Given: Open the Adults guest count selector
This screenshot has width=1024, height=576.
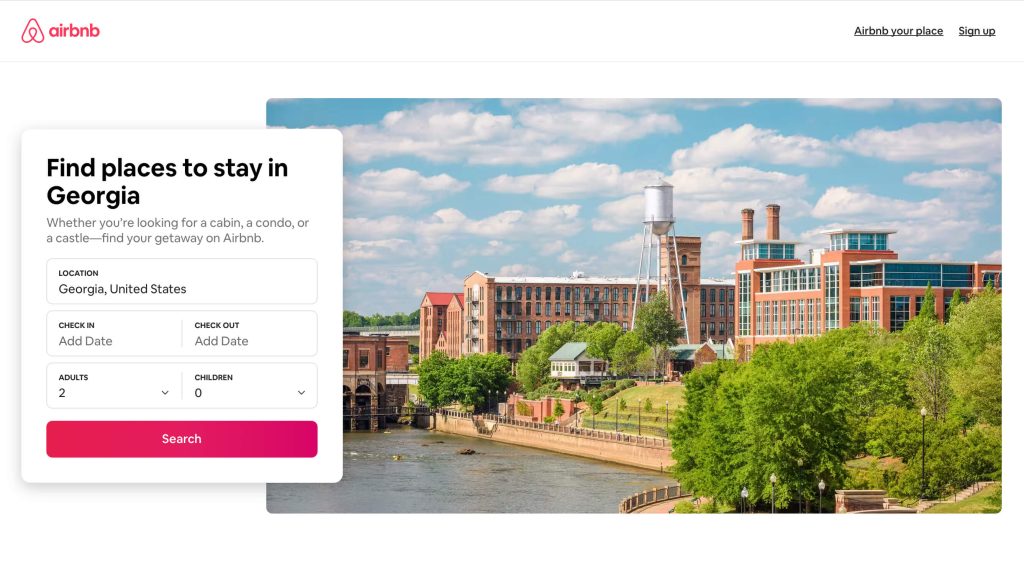Looking at the screenshot, I should [114, 386].
